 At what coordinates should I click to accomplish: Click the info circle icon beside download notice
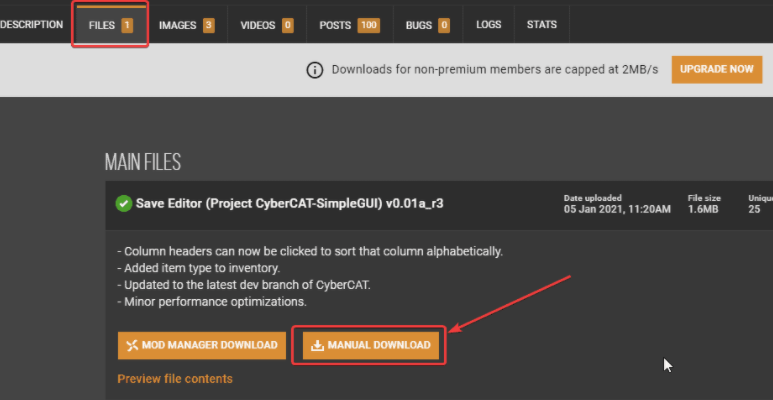coord(315,70)
